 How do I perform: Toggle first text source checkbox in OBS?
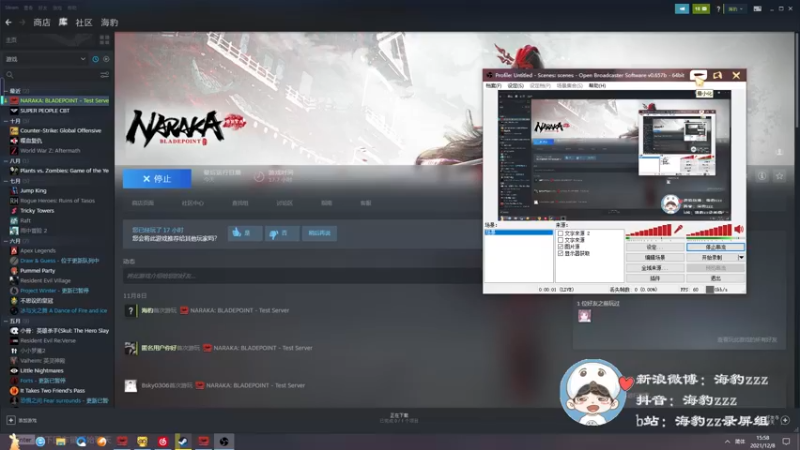pos(560,233)
